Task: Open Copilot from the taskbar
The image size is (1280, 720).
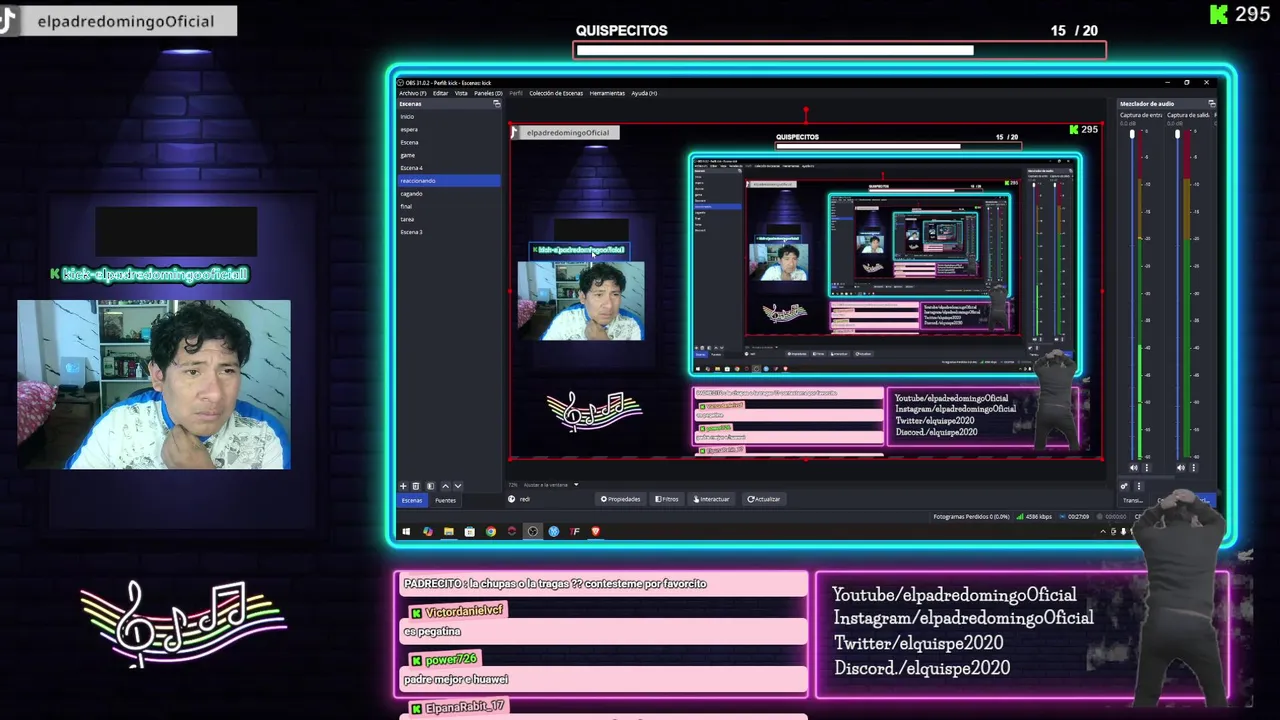Action: coord(428,532)
